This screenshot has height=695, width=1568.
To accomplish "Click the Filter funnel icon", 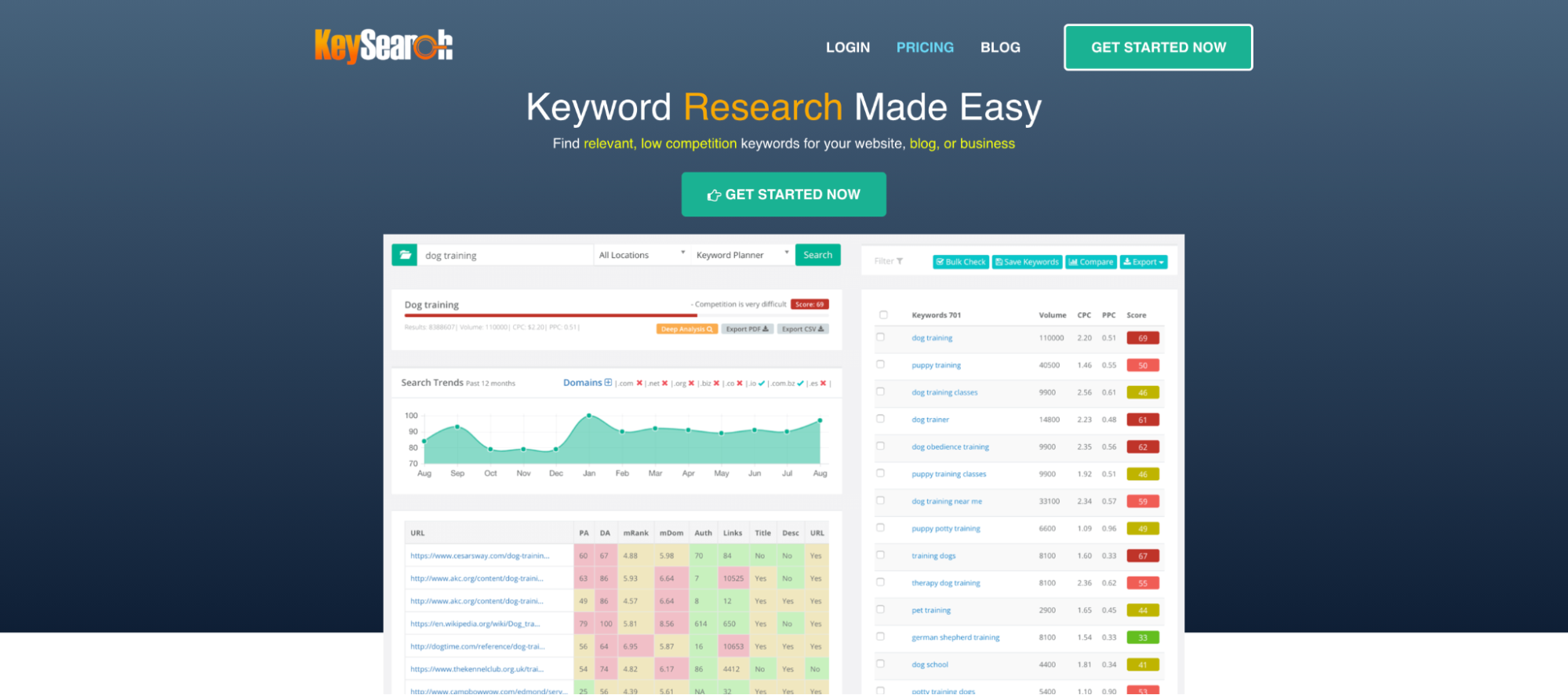I will point(900,261).
